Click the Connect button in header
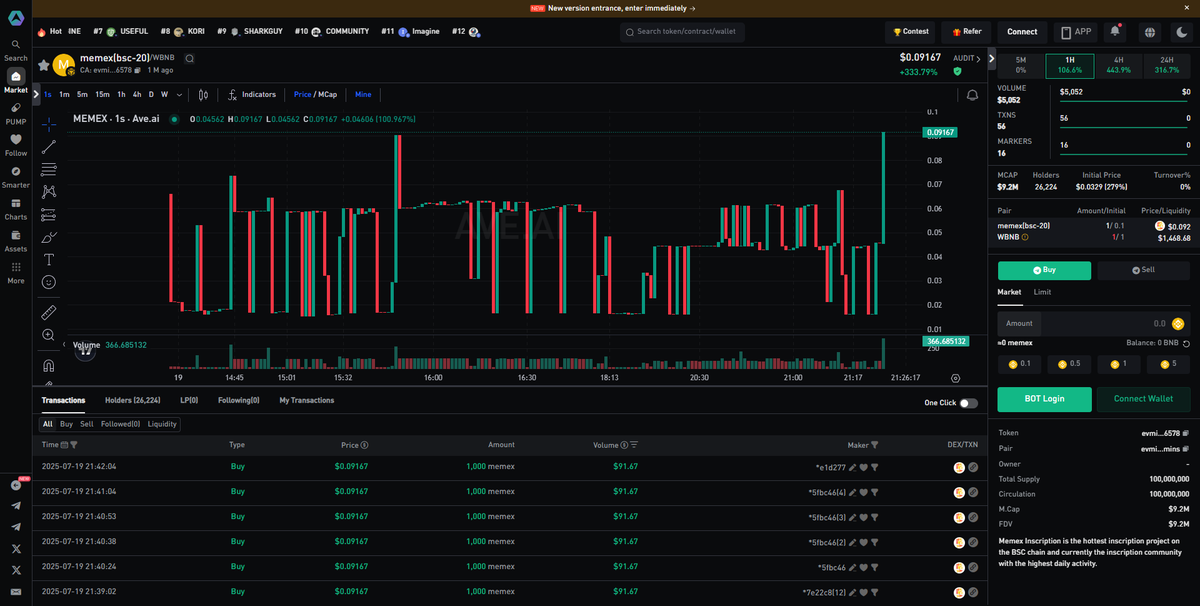1200x606 pixels. coord(1022,32)
